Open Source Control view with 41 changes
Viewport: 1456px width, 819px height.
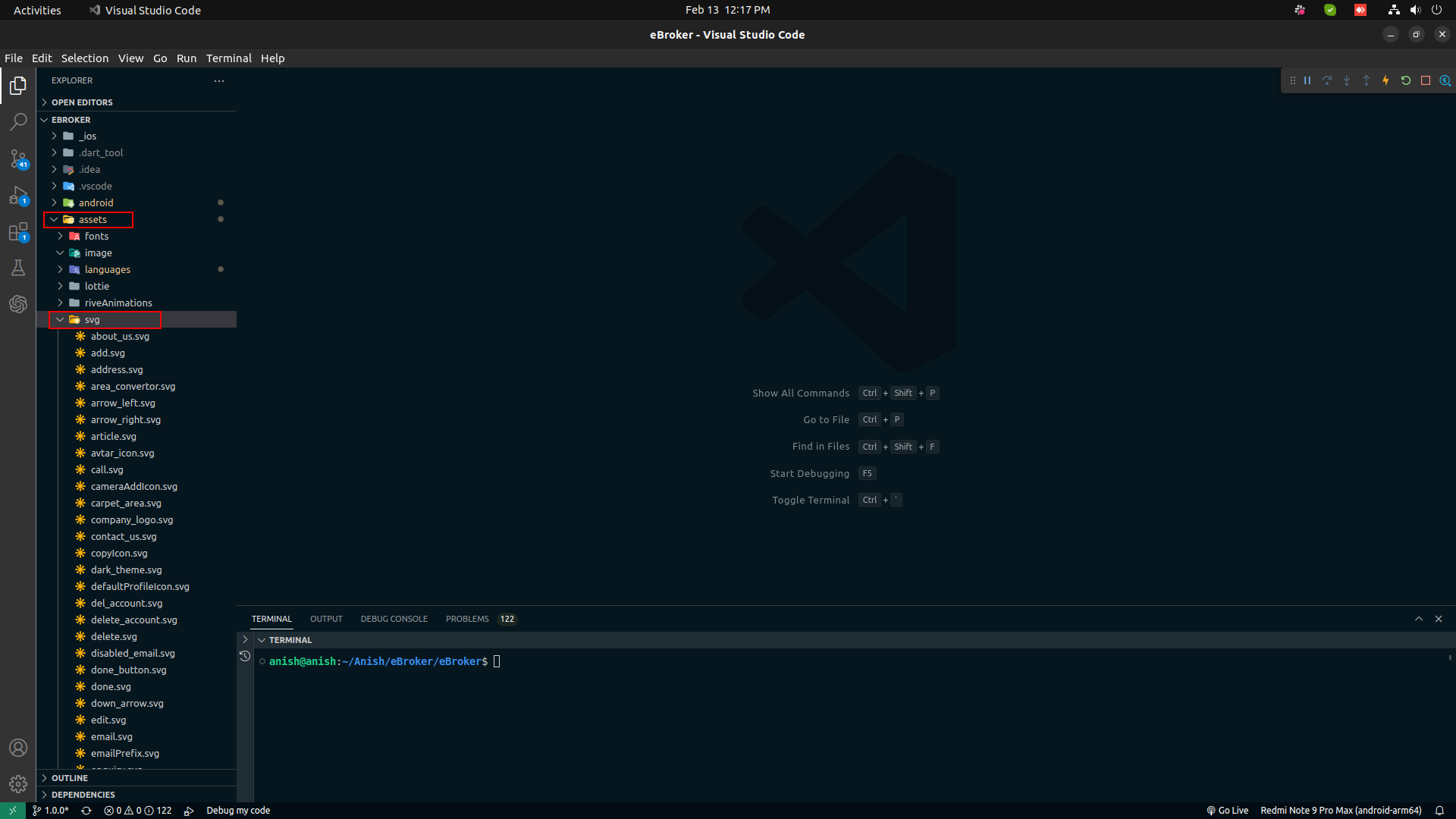(x=18, y=158)
